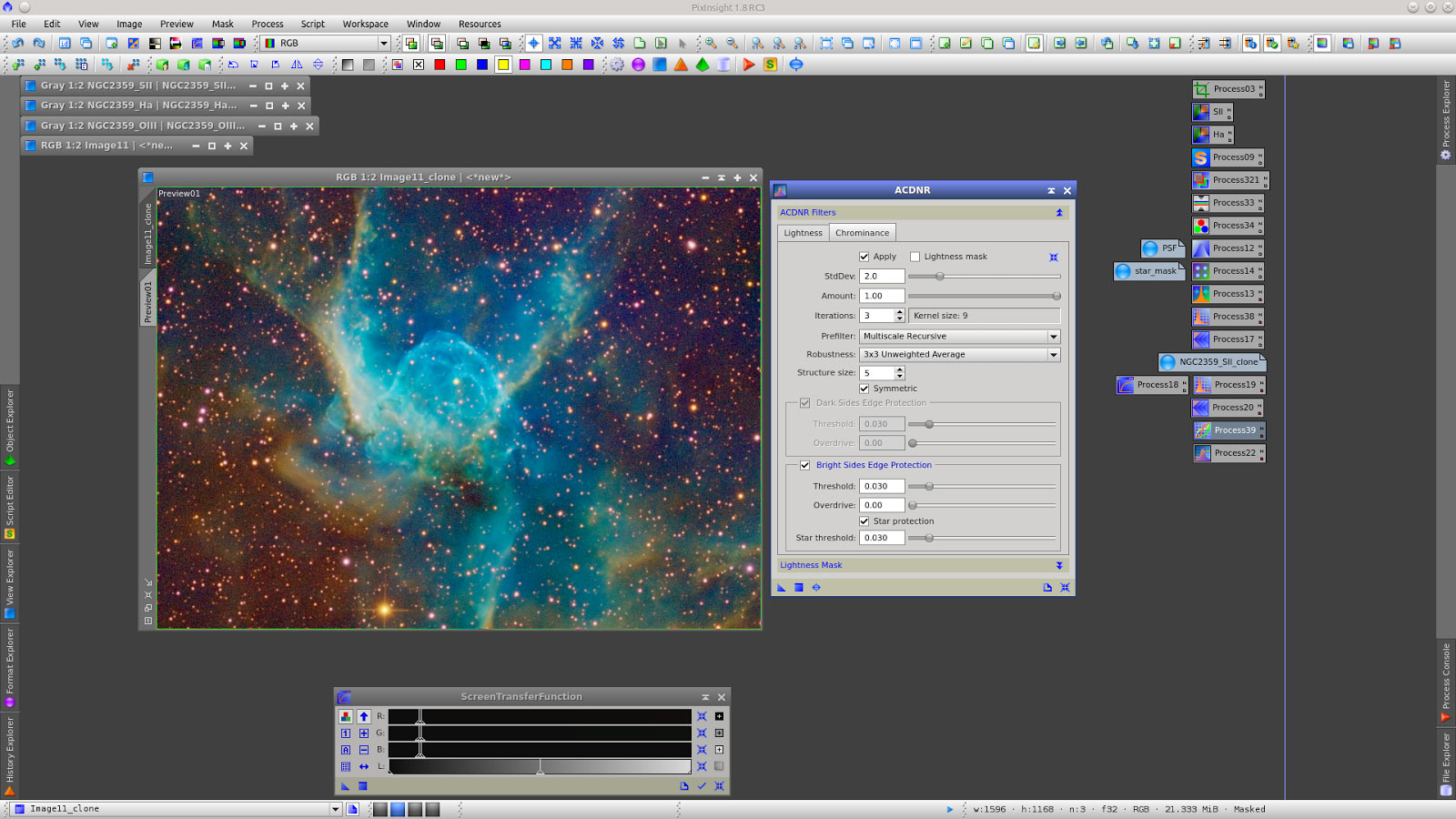Click the orange S script icon in the toolbar
The image size is (1456, 819).
770,65
